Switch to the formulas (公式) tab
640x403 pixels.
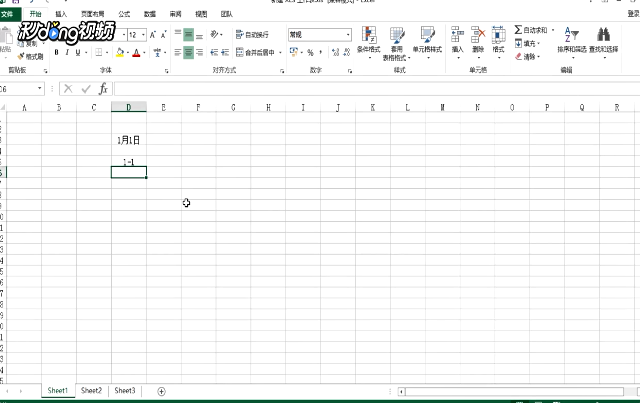point(124,14)
